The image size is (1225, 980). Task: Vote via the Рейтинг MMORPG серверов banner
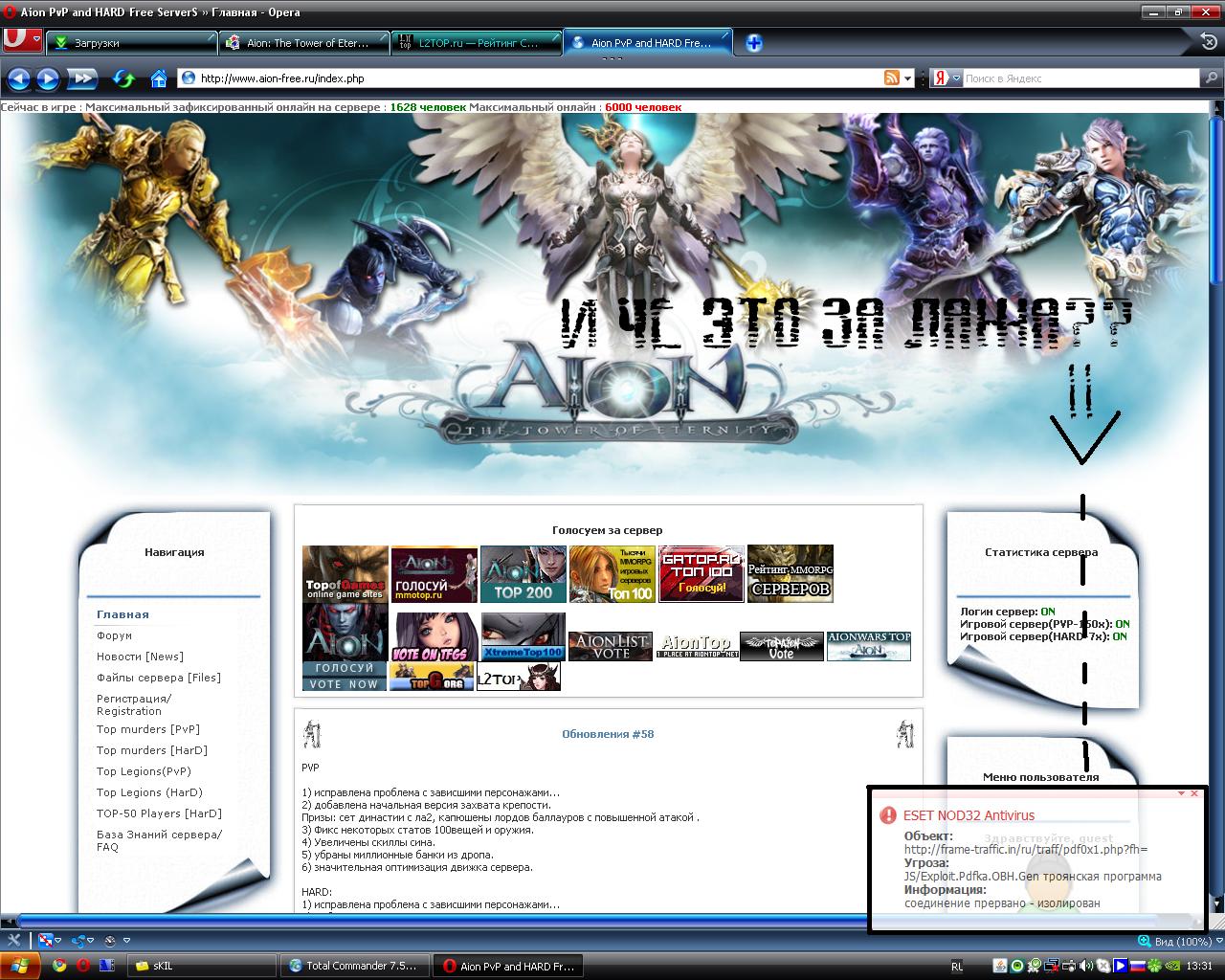791,574
